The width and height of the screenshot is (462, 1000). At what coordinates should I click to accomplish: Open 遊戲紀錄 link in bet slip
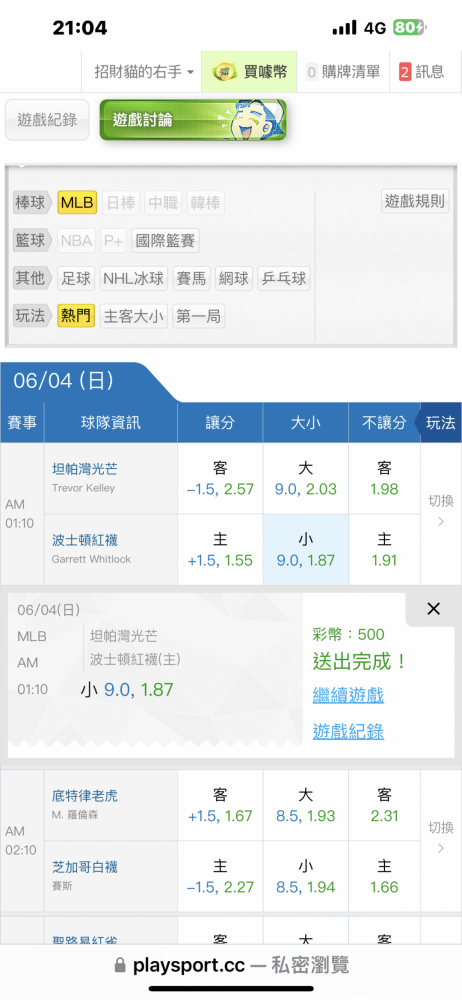pos(348,732)
